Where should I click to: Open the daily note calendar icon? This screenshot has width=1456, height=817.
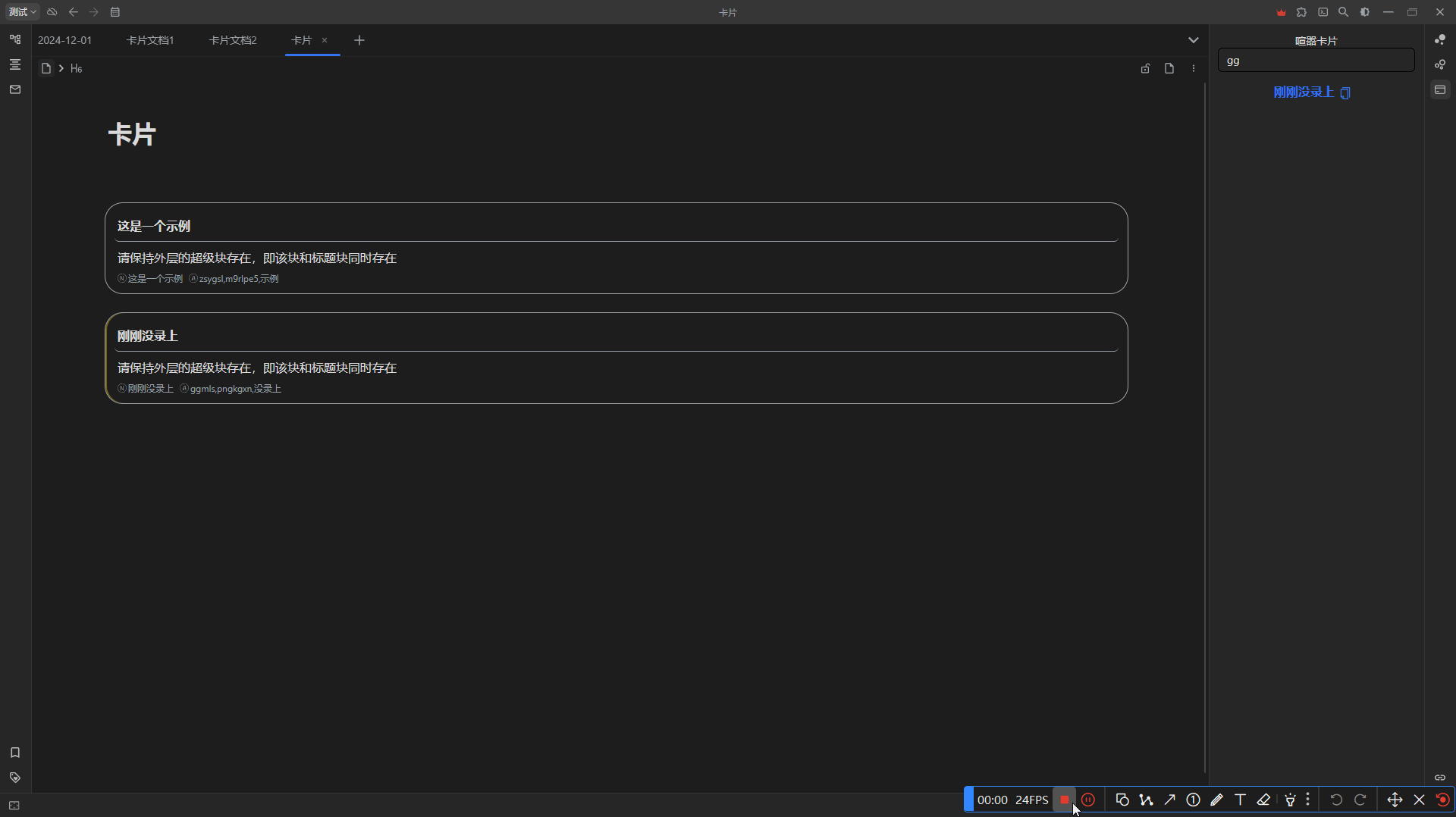click(x=115, y=12)
